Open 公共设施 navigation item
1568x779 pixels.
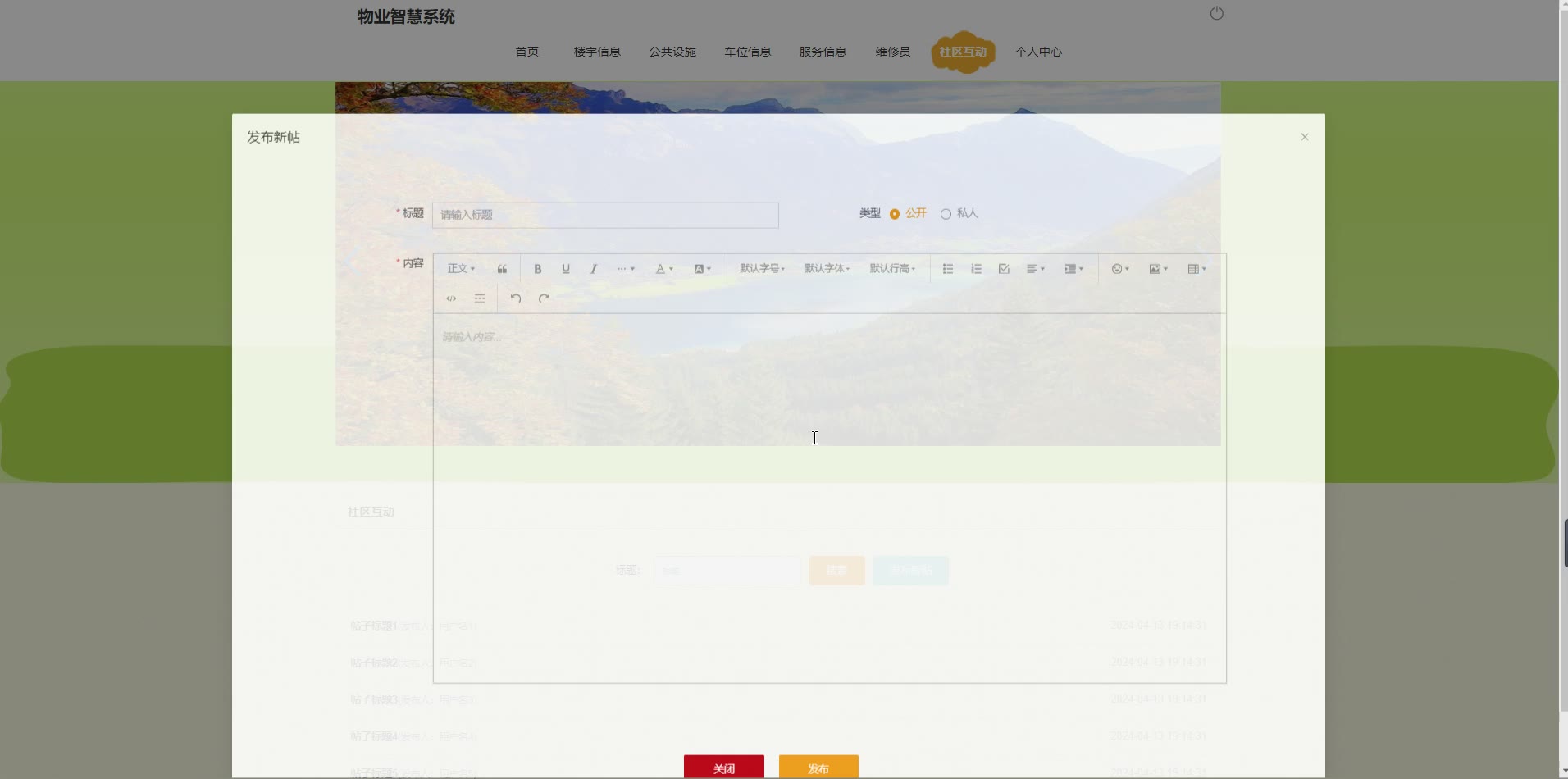pos(672,52)
